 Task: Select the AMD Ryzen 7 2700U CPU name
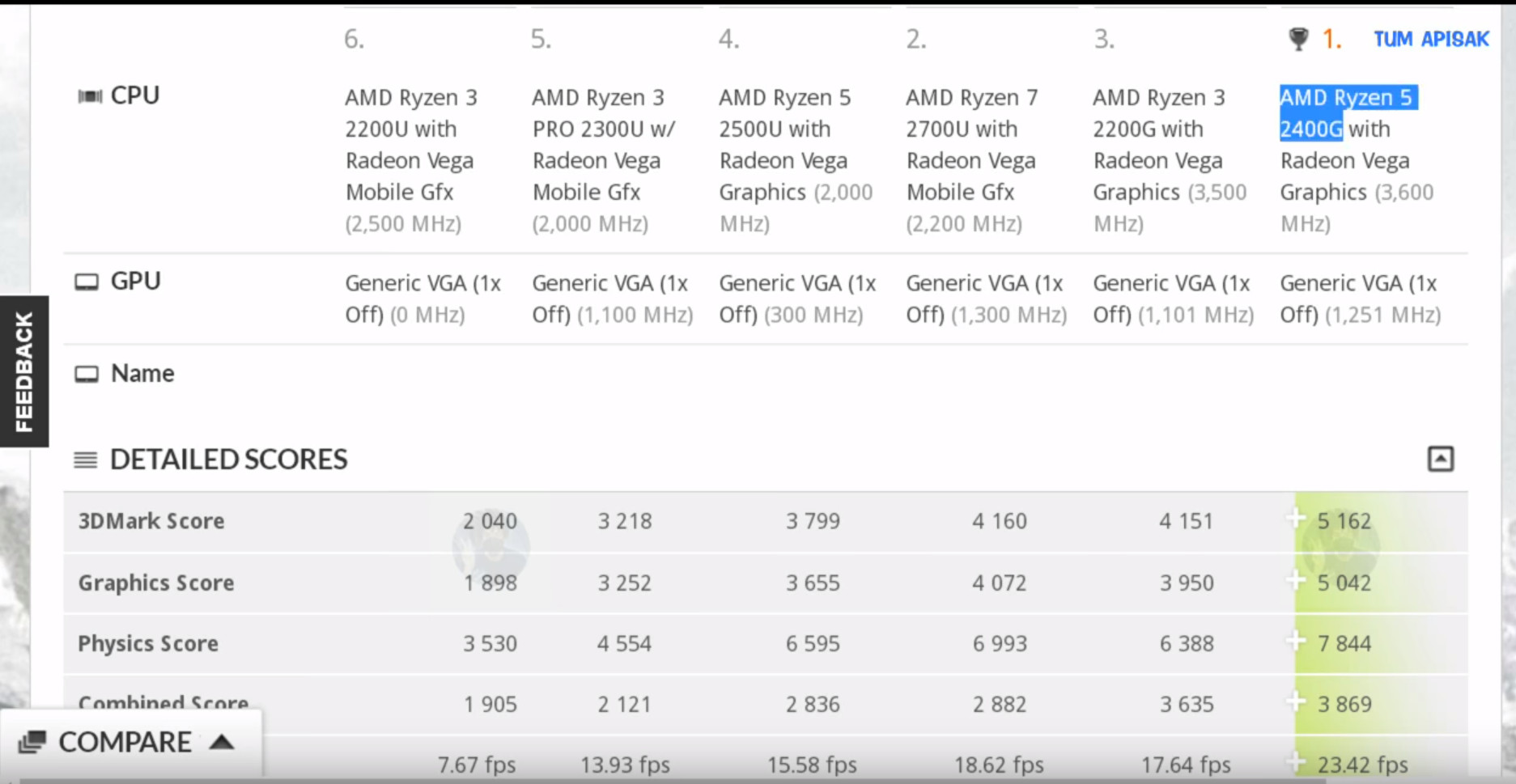pyautogui.click(x=970, y=113)
